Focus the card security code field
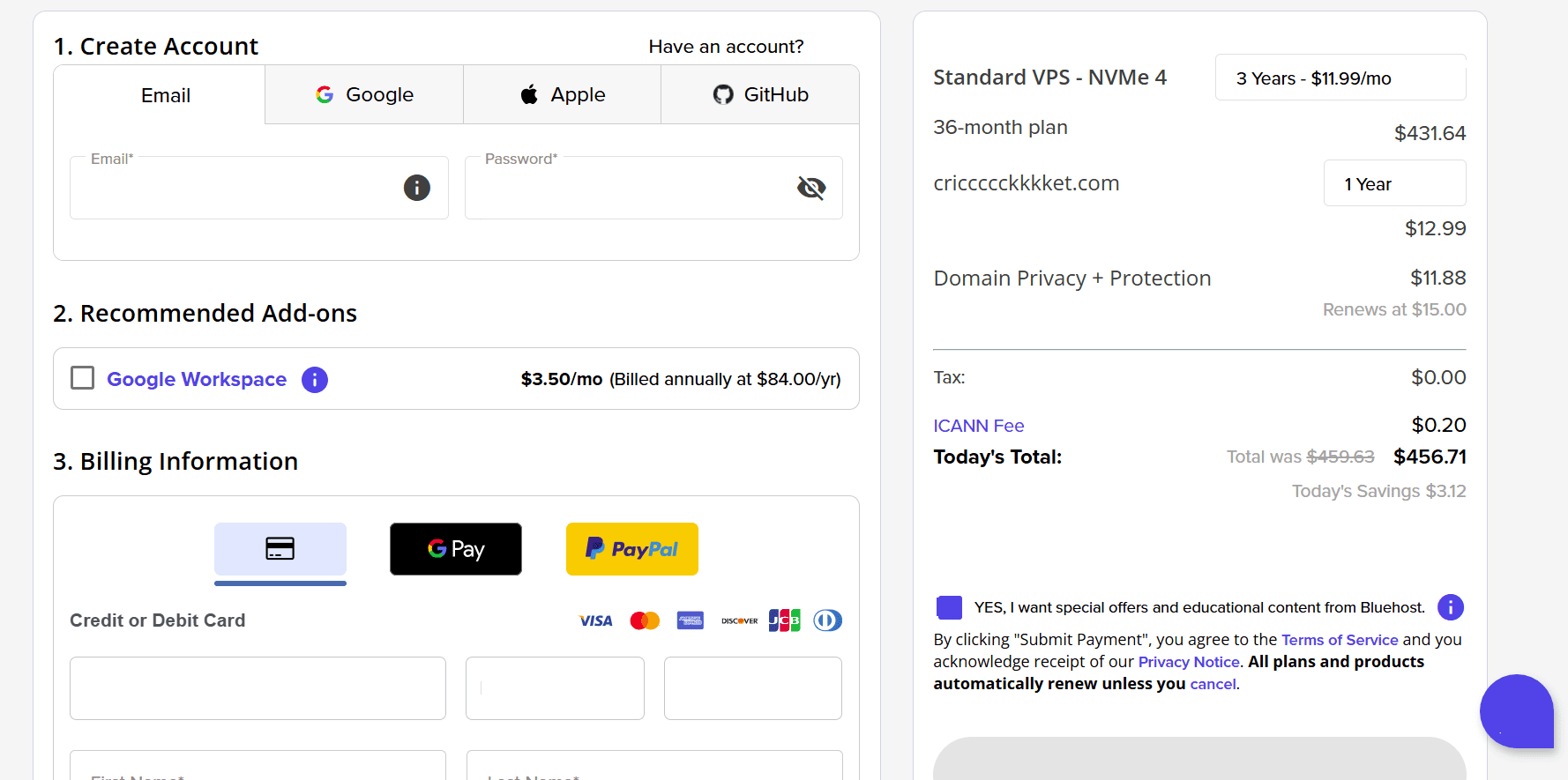1568x780 pixels. pos(753,688)
